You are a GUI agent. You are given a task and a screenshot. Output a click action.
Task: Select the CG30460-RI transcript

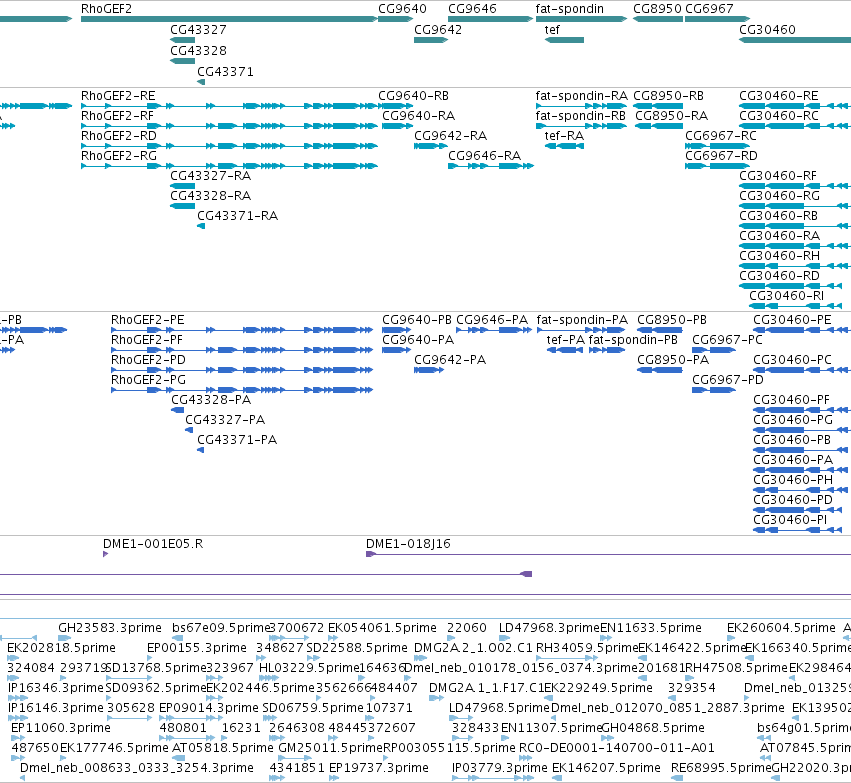786,296
